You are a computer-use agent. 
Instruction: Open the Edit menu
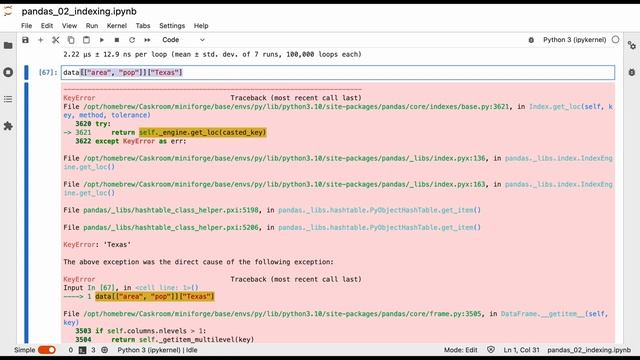click(47, 26)
